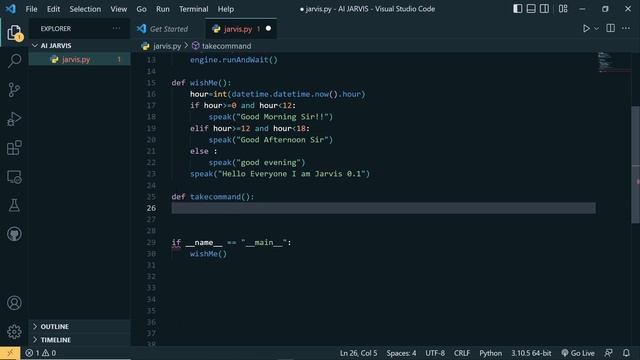Open editor More Actions ellipsis
This screenshot has width=640, height=360.
click(x=626, y=28)
